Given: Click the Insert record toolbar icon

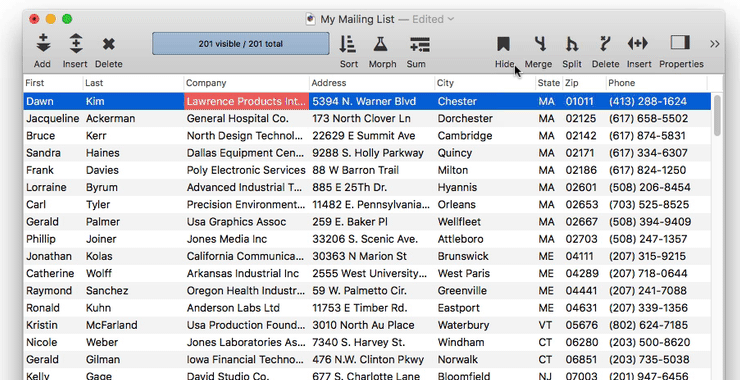Looking at the screenshot, I should point(76,43).
